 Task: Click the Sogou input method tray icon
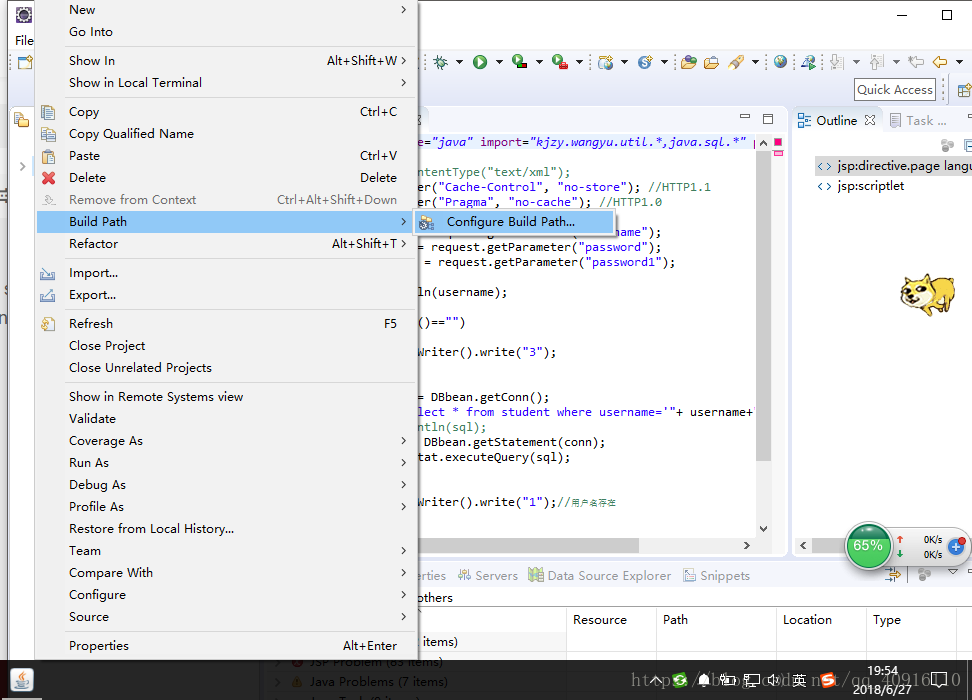click(827, 680)
